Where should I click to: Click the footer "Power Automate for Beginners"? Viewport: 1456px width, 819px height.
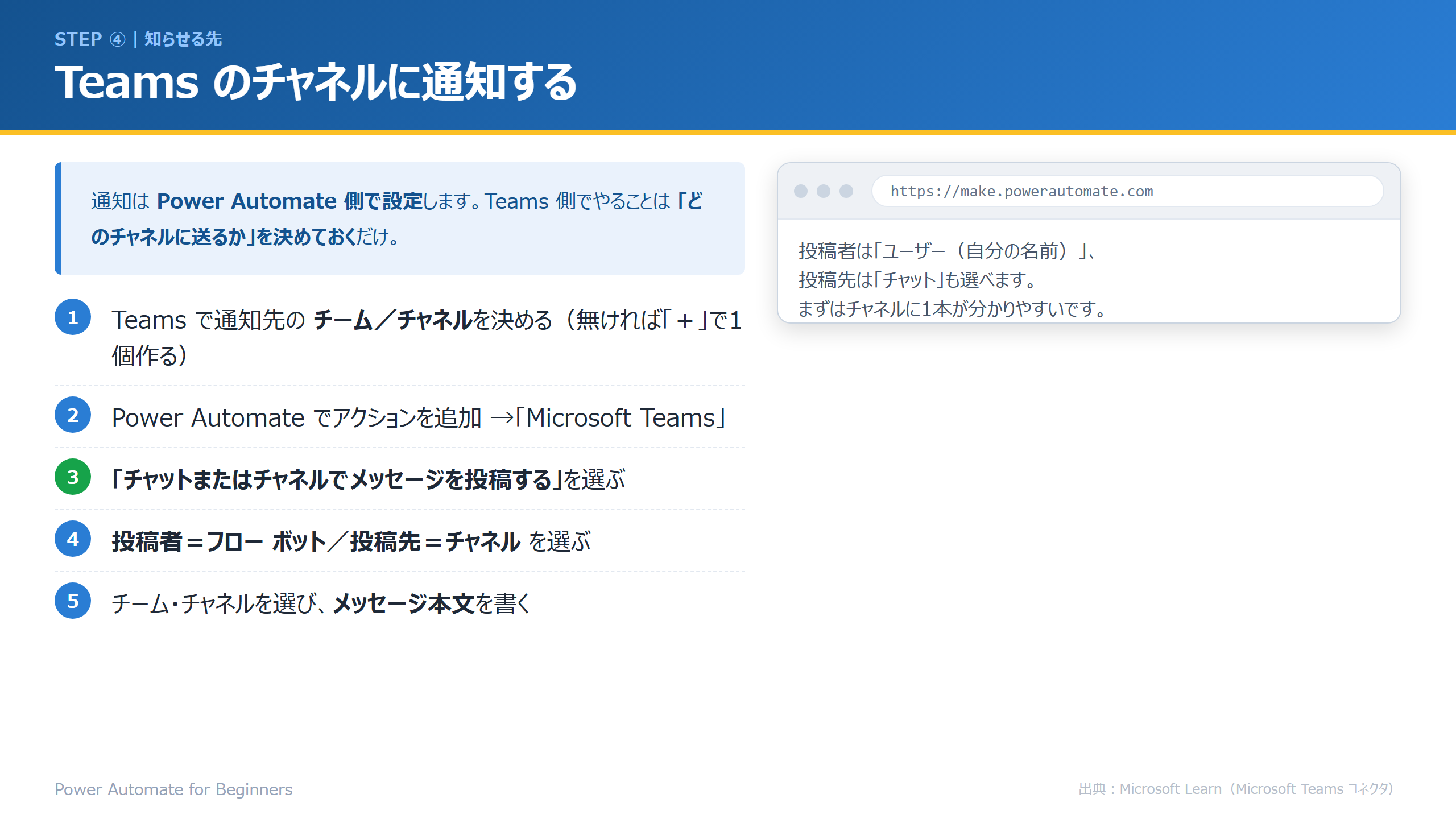[173, 789]
